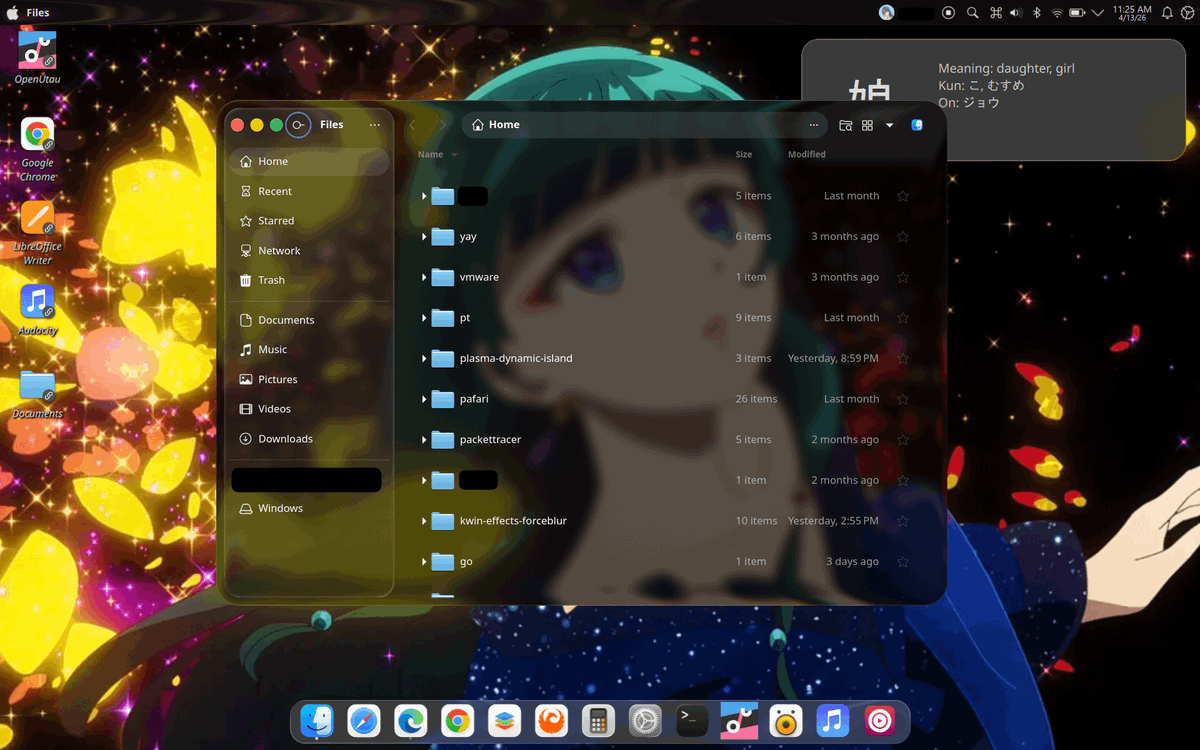Expand the plasma-dynamic-island folder triangle
The height and width of the screenshot is (750, 1200).
pos(424,358)
